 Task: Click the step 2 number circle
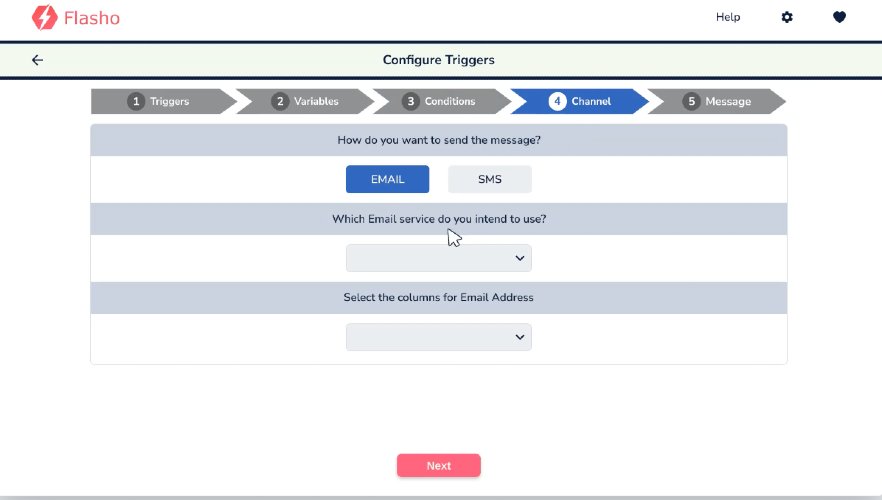pyautogui.click(x=280, y=101)
